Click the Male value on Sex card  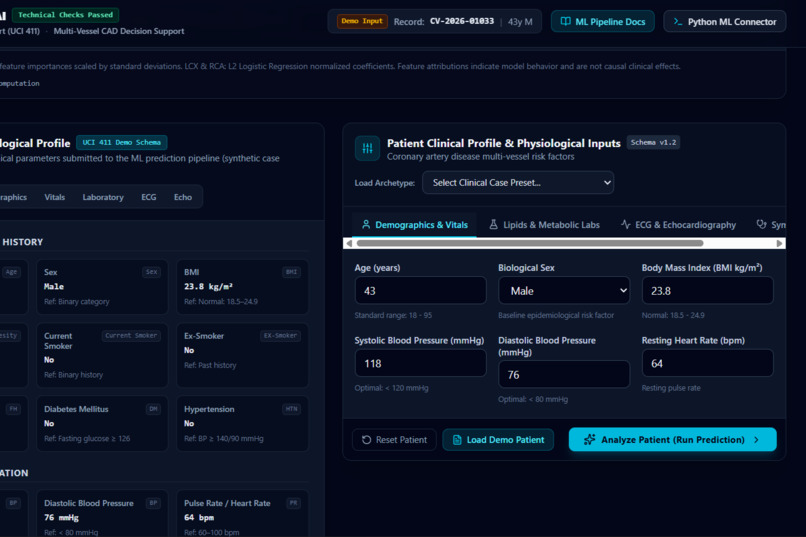[x=54, y=287]
